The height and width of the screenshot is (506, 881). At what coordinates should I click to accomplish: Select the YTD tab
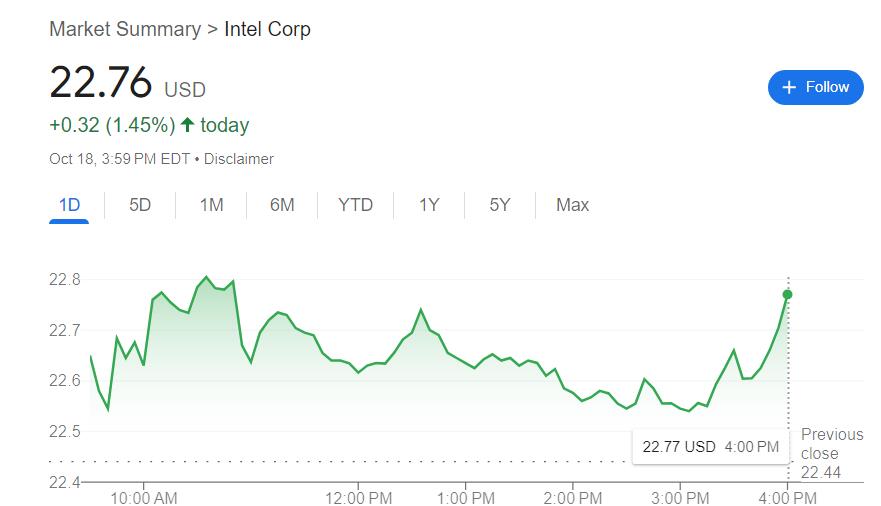click(x=355, y=205)
